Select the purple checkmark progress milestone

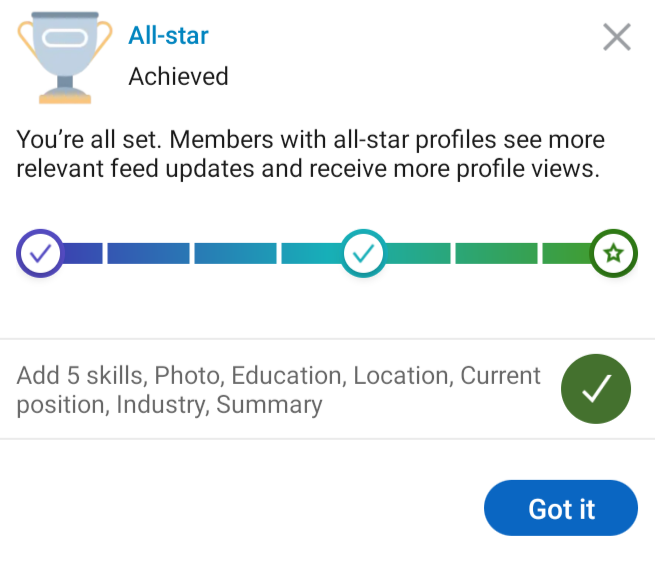40,253
